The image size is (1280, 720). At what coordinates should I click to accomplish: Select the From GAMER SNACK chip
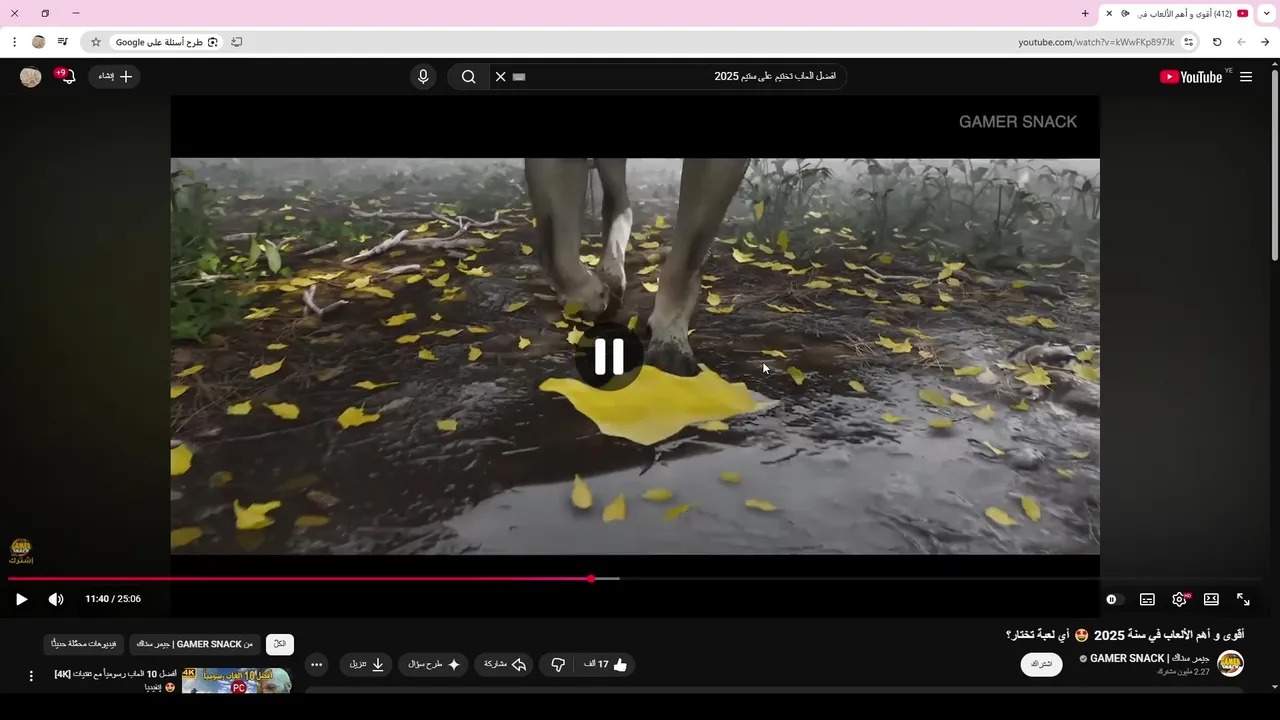pos(195,644)
